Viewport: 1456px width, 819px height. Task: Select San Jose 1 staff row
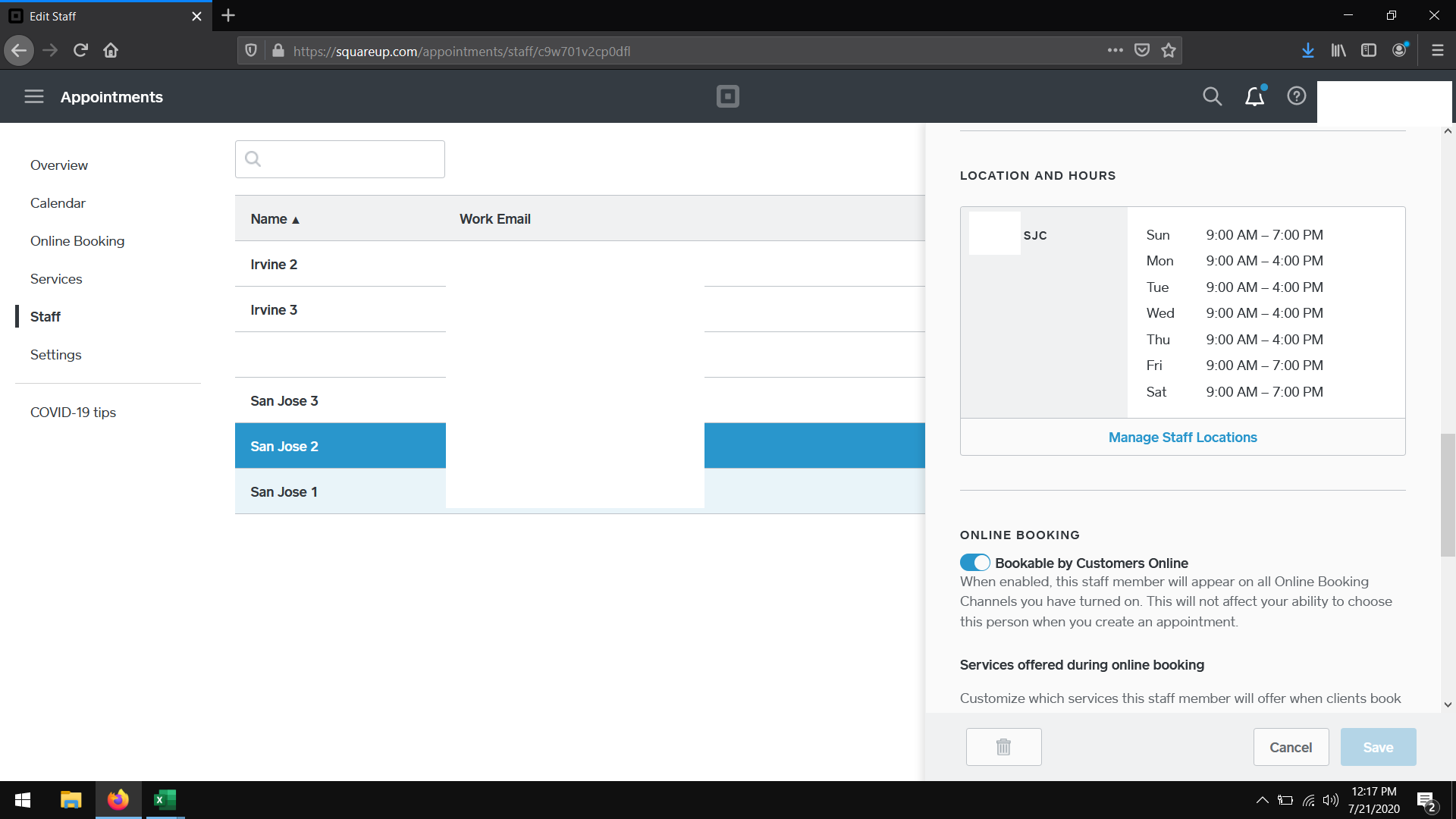[284, 492]
